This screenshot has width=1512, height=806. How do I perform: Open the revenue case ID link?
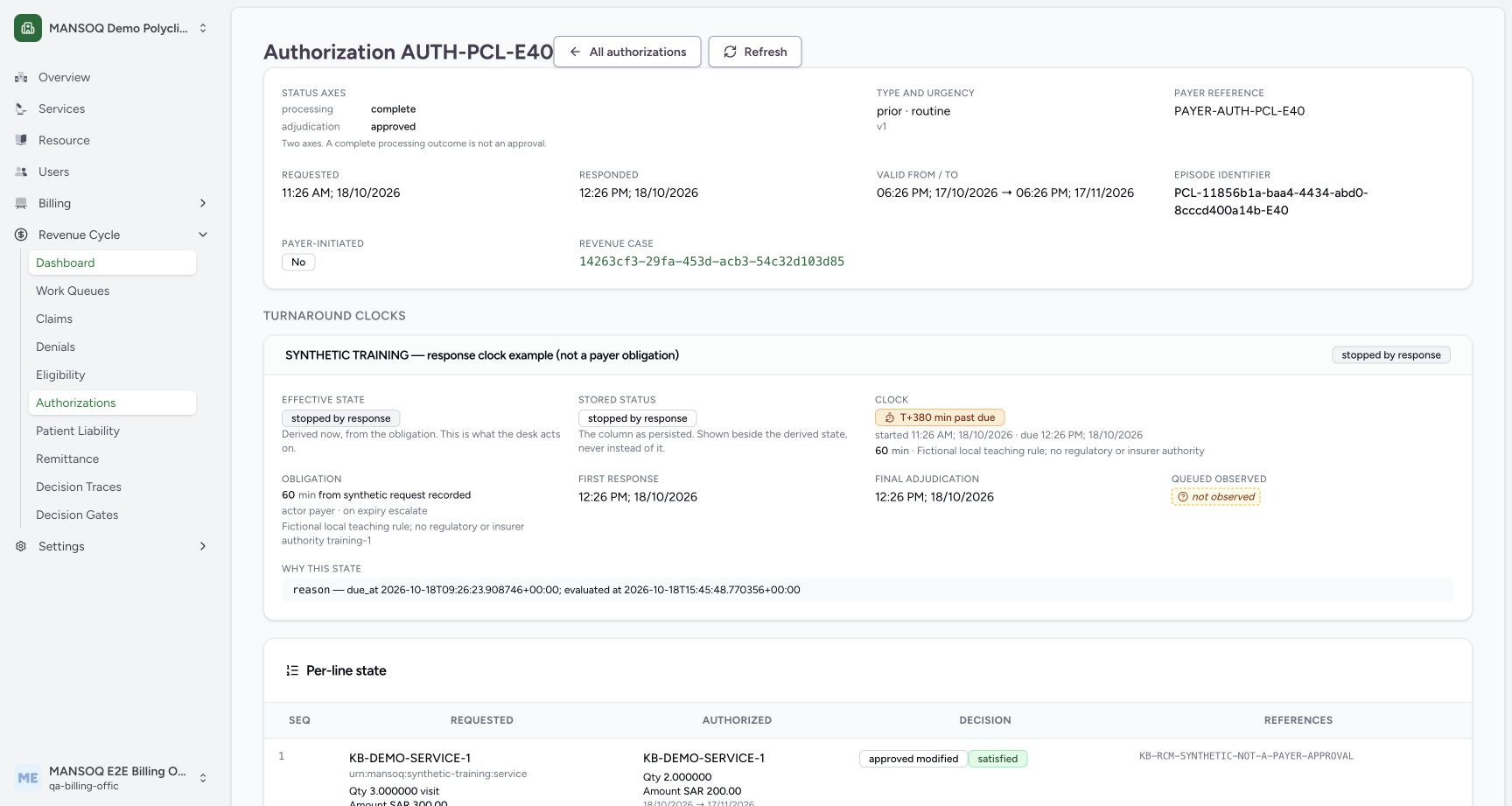click(711, 262)
